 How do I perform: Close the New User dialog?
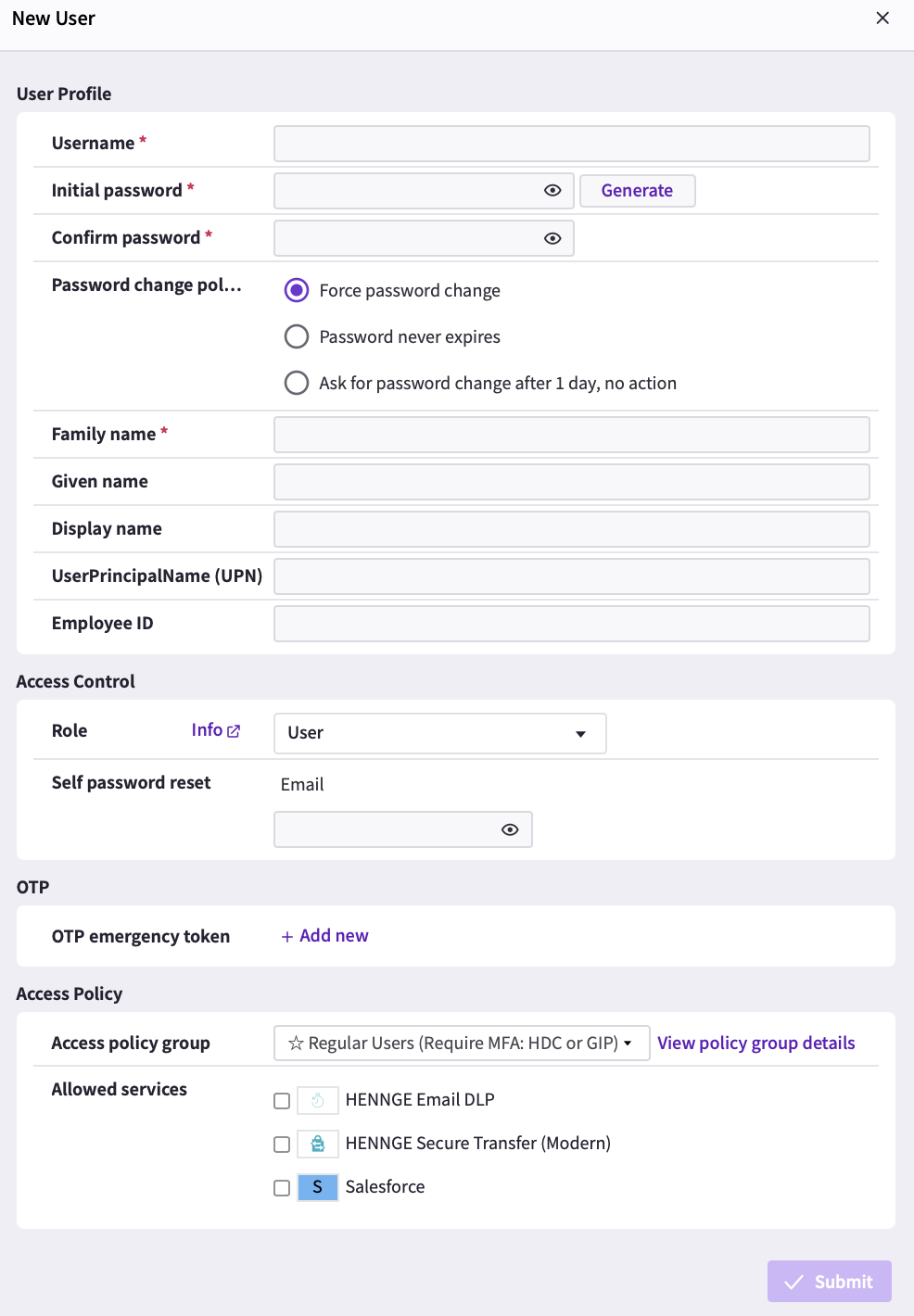882,19
